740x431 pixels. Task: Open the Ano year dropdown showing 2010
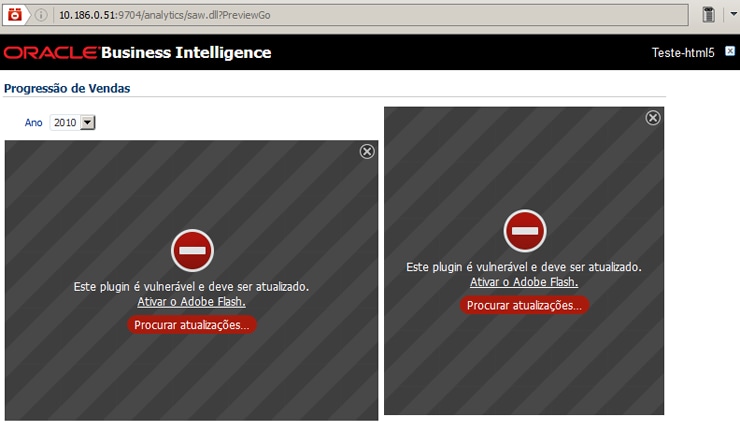pos(73,123)
